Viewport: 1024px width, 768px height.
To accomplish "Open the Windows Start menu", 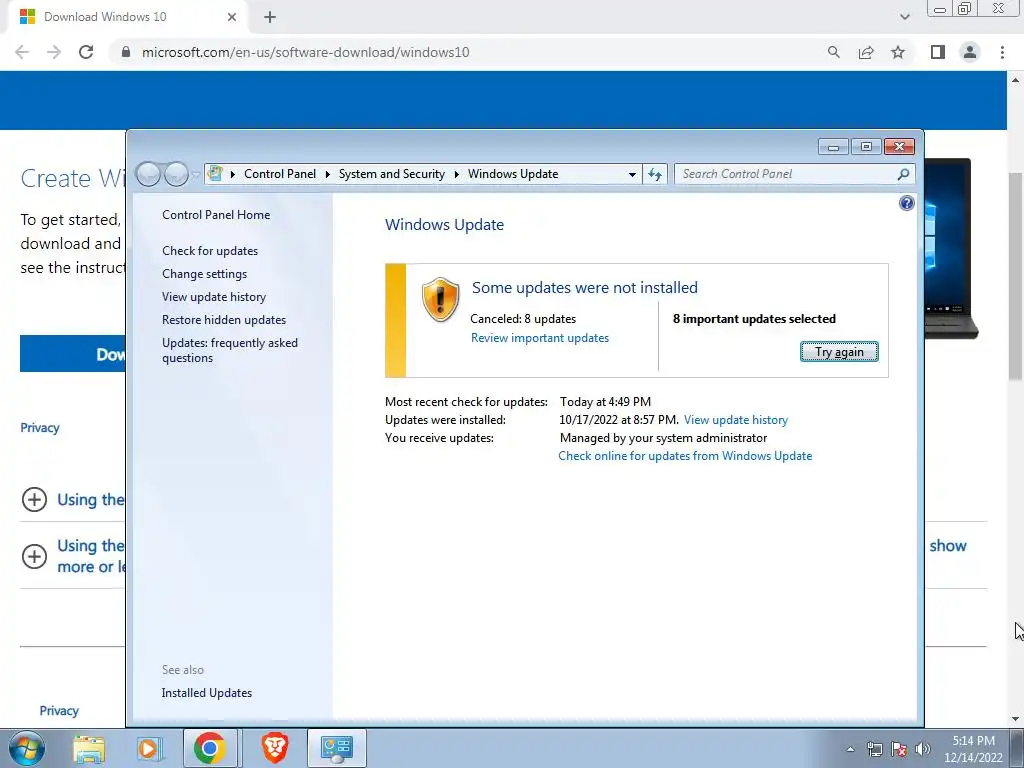I will [x=26, y=748].
